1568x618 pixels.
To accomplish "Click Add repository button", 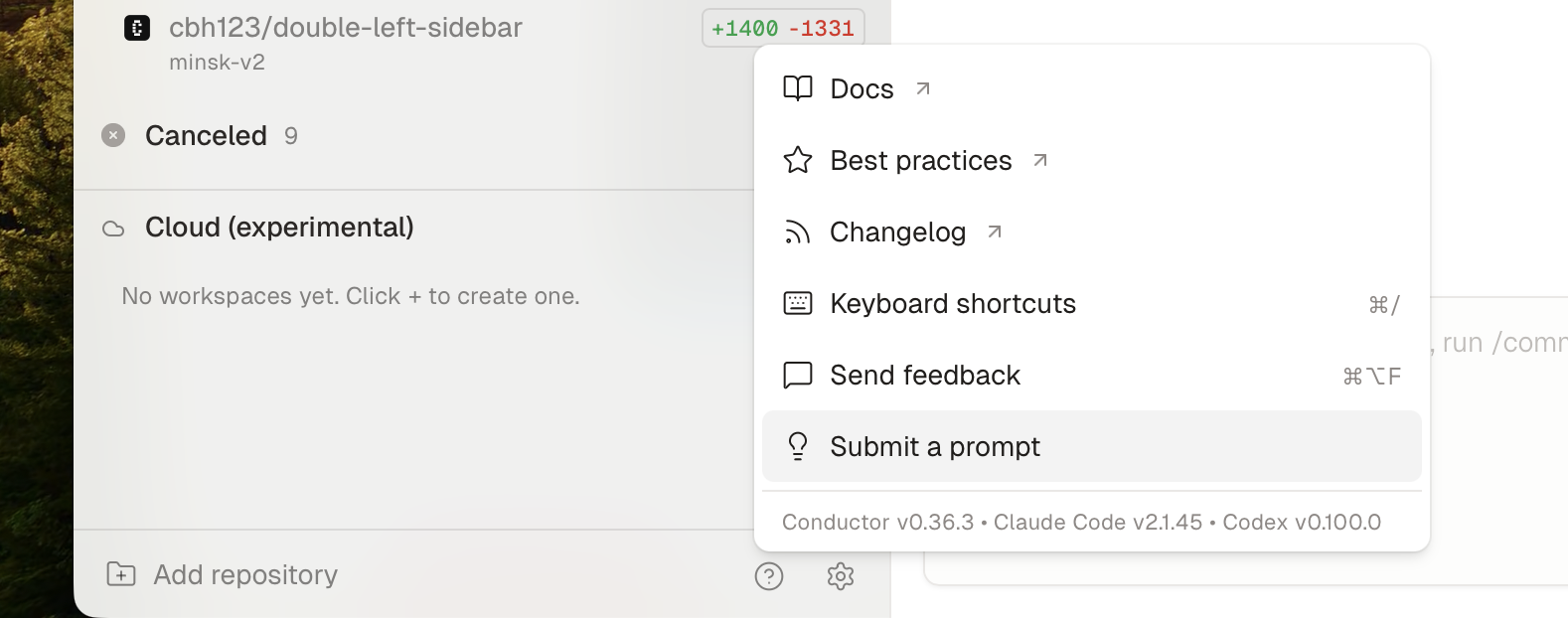I will tap(245, 574).
